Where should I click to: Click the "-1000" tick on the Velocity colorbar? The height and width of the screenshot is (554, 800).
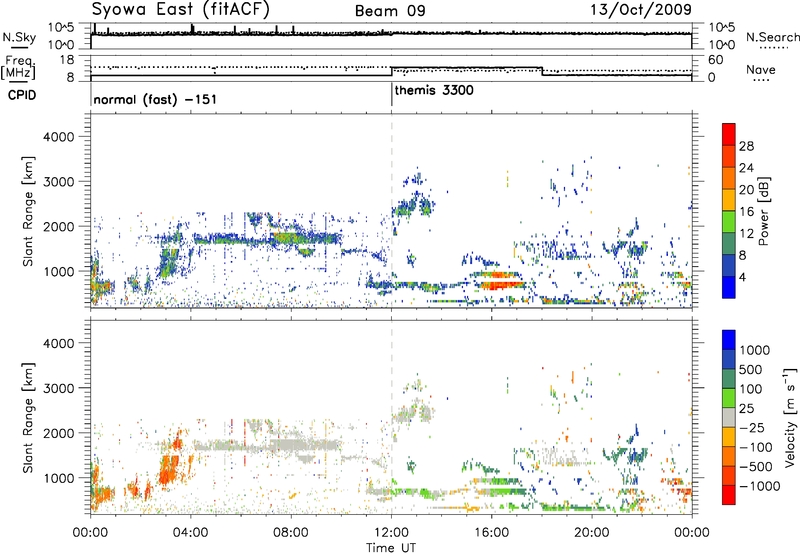coord(760,486)
